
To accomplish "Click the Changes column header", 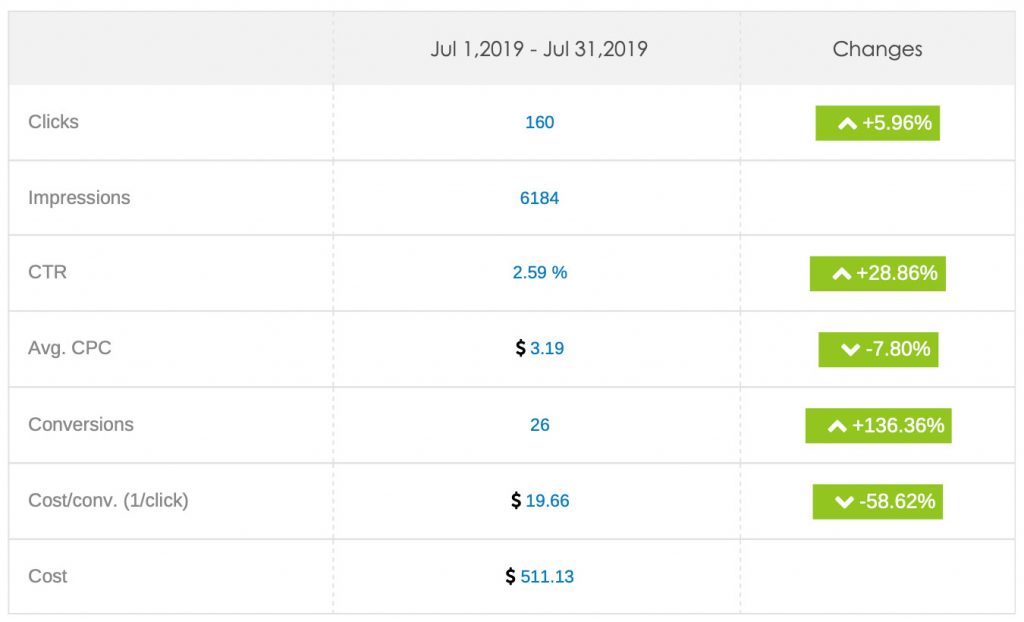I will click(x=877, y=49).
